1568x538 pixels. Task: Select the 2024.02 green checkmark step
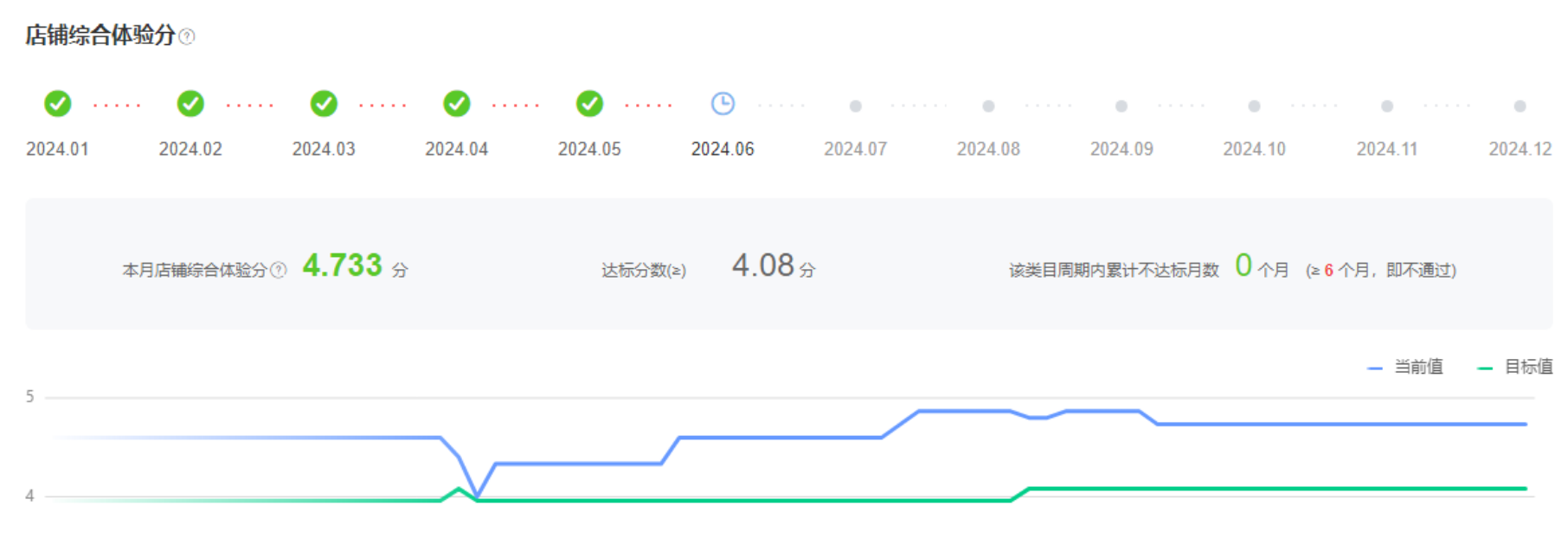tap(190, 104)
